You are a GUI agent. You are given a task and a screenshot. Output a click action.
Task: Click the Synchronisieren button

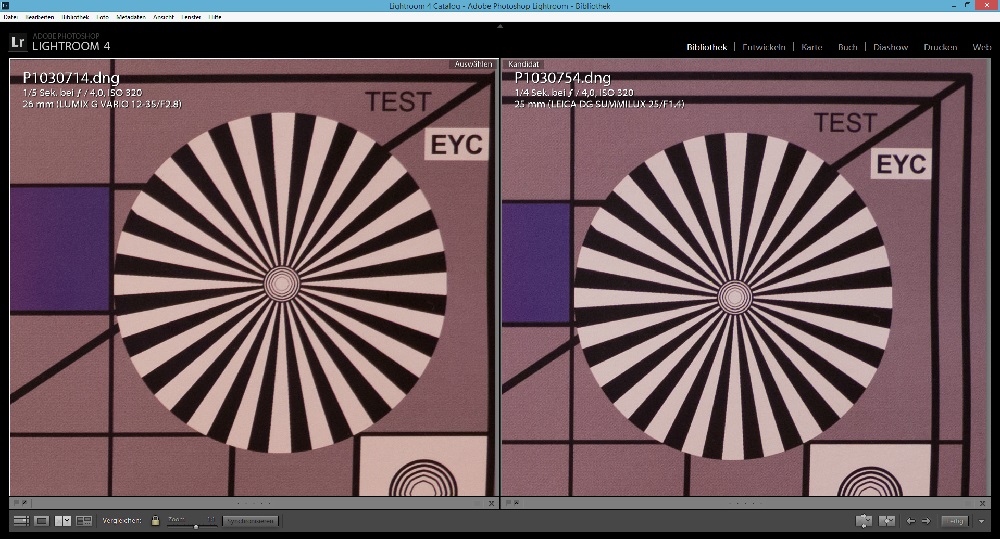251,521
